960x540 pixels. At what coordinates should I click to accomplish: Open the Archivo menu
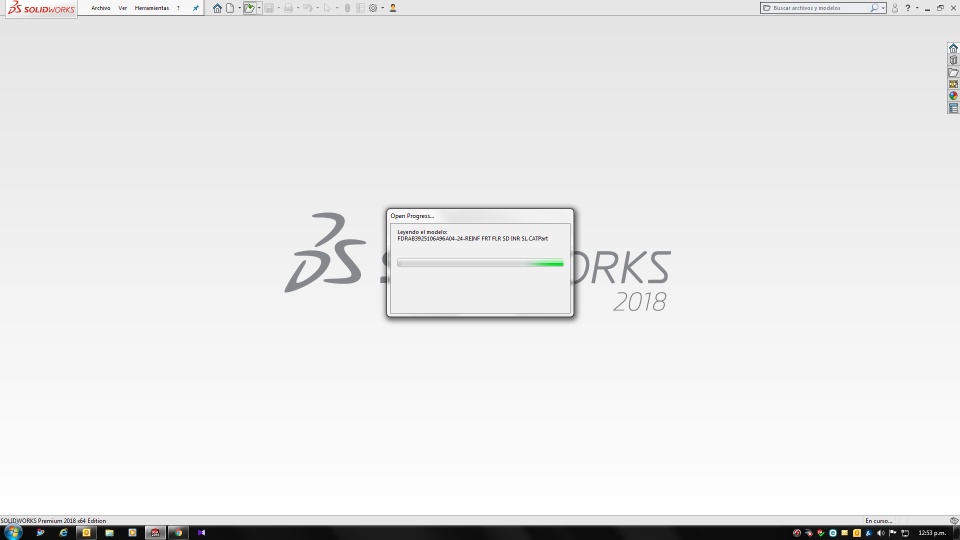(100, 8)
